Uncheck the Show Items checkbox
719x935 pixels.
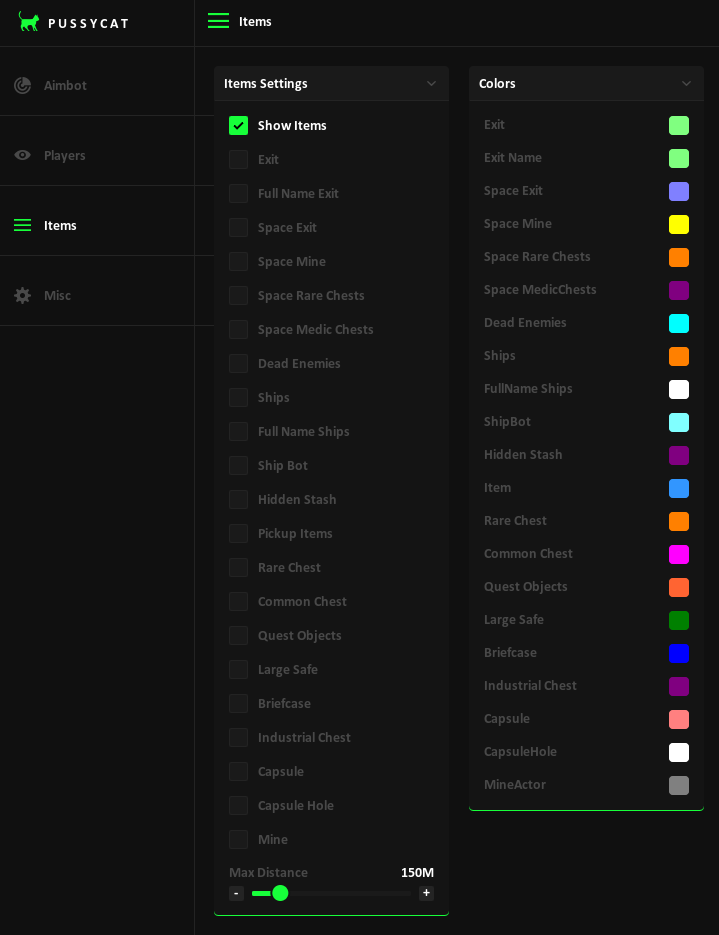[x=238, y=125]
